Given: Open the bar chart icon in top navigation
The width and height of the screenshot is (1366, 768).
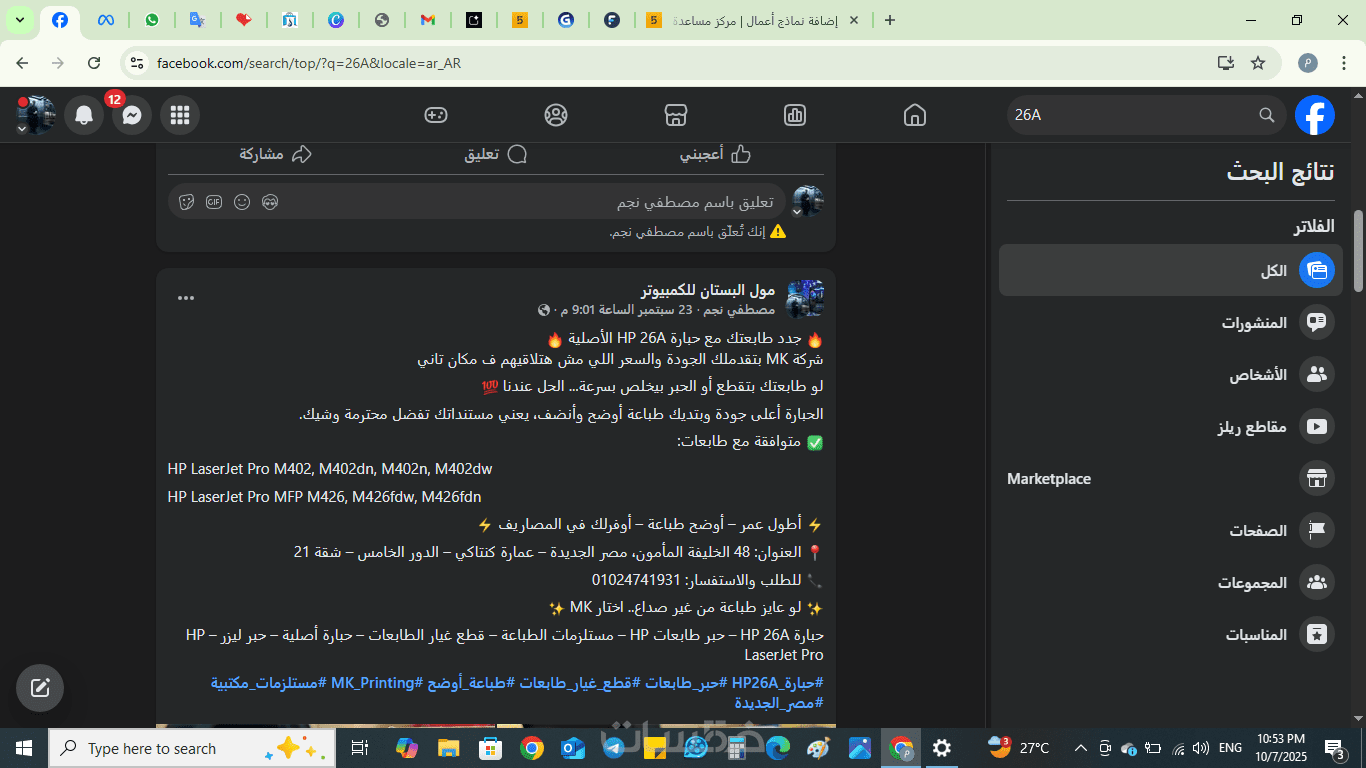Looking at the screenshot, I should tap(795, 115).
